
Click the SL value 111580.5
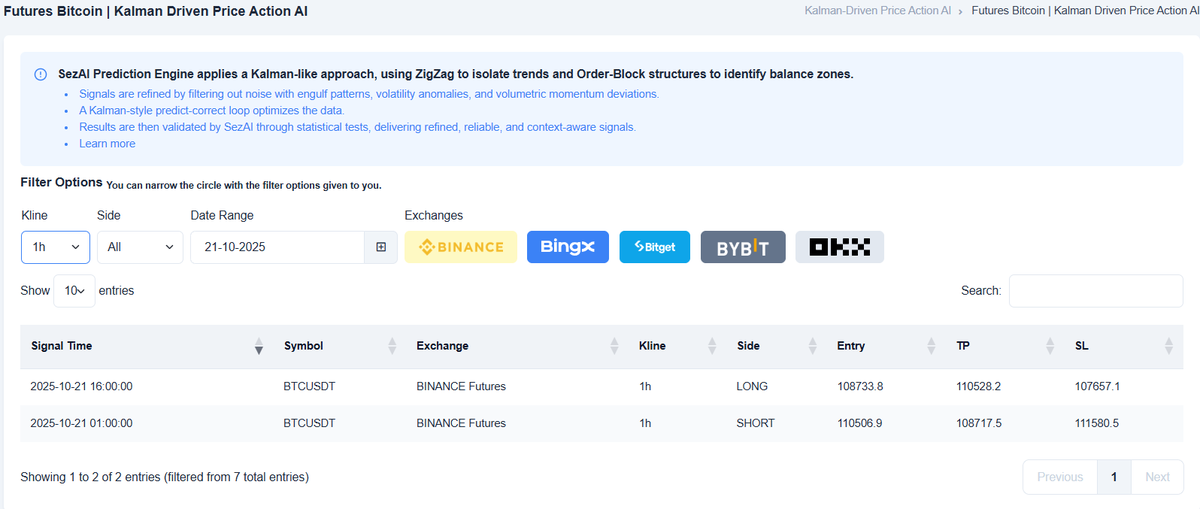click(x=1098, y=423)
